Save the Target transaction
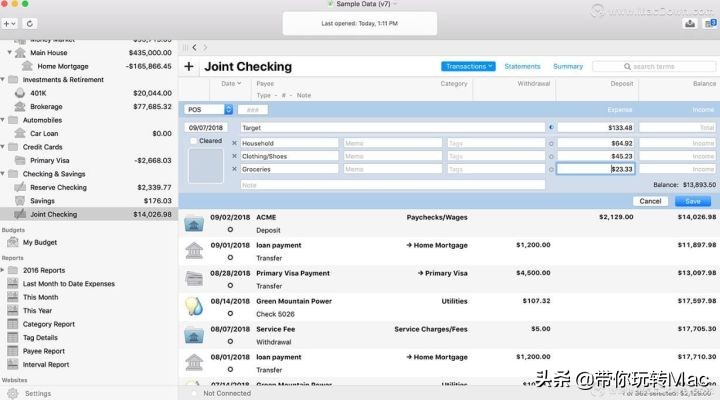720x400 pixels. click(x=693, y=201)
